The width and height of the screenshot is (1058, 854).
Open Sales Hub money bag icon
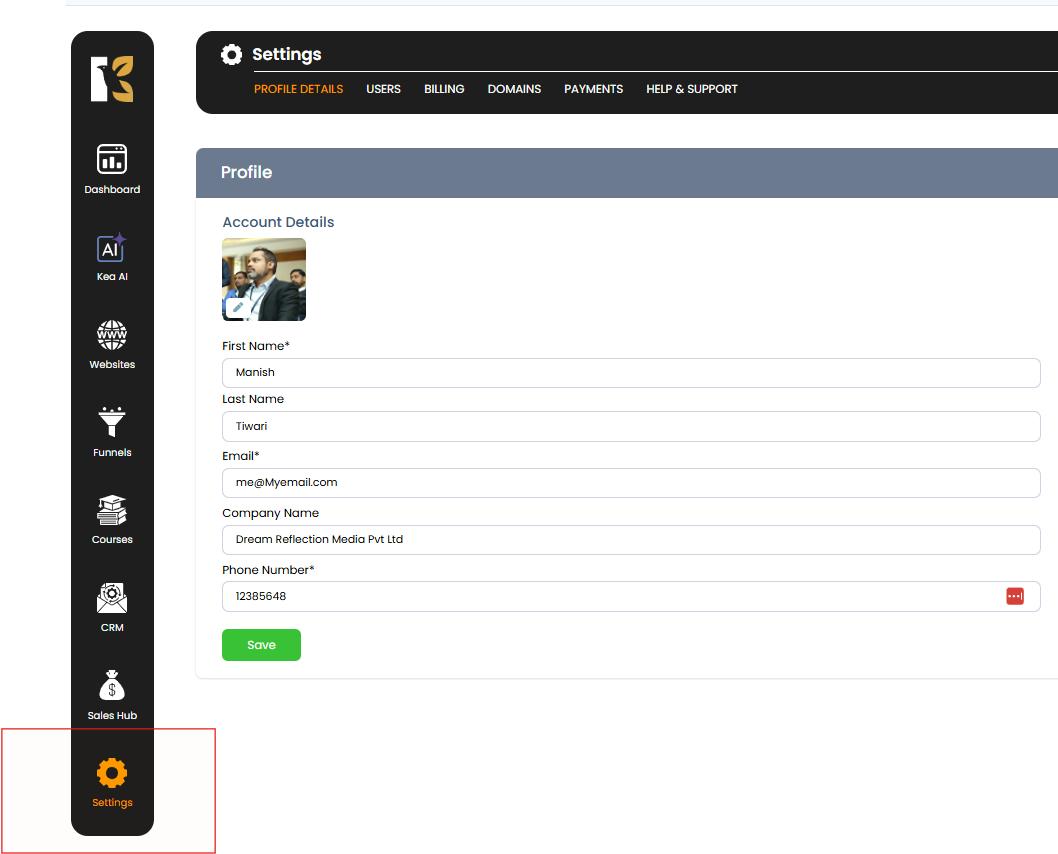112,686
